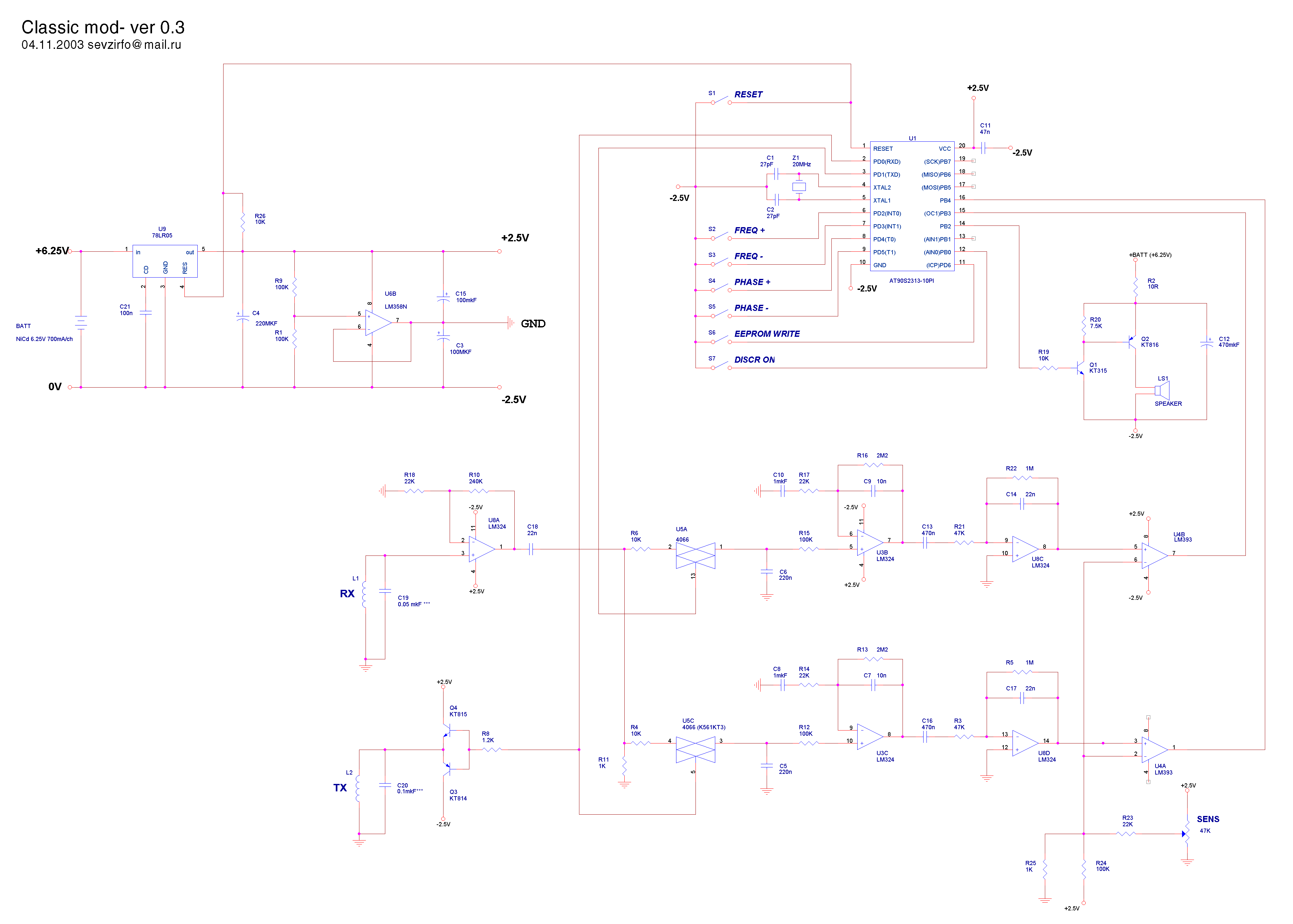
Task: Click the TX coil label
Action: (x=340, y=787)
